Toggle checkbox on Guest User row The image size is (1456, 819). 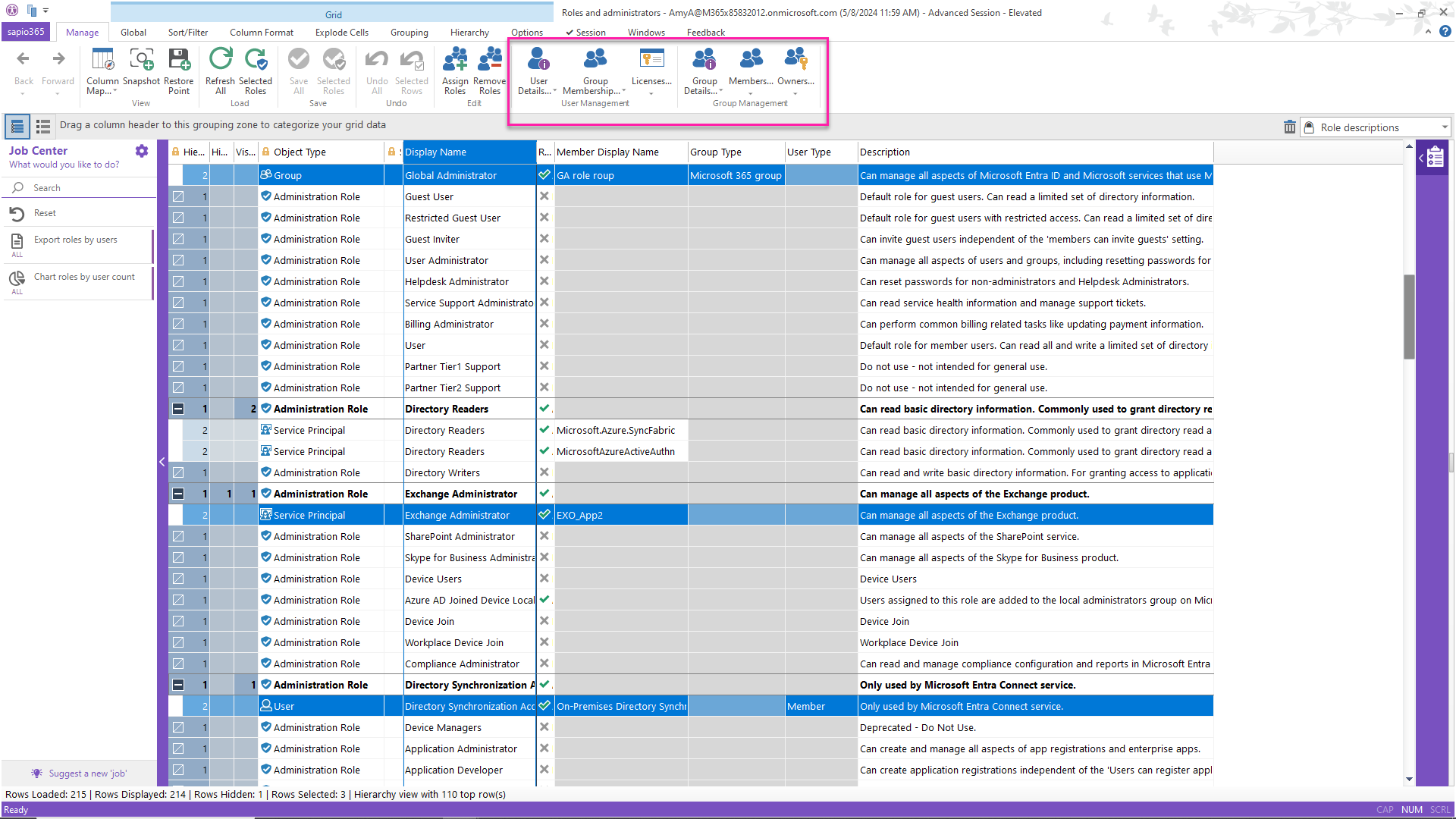tap(178, 196)
